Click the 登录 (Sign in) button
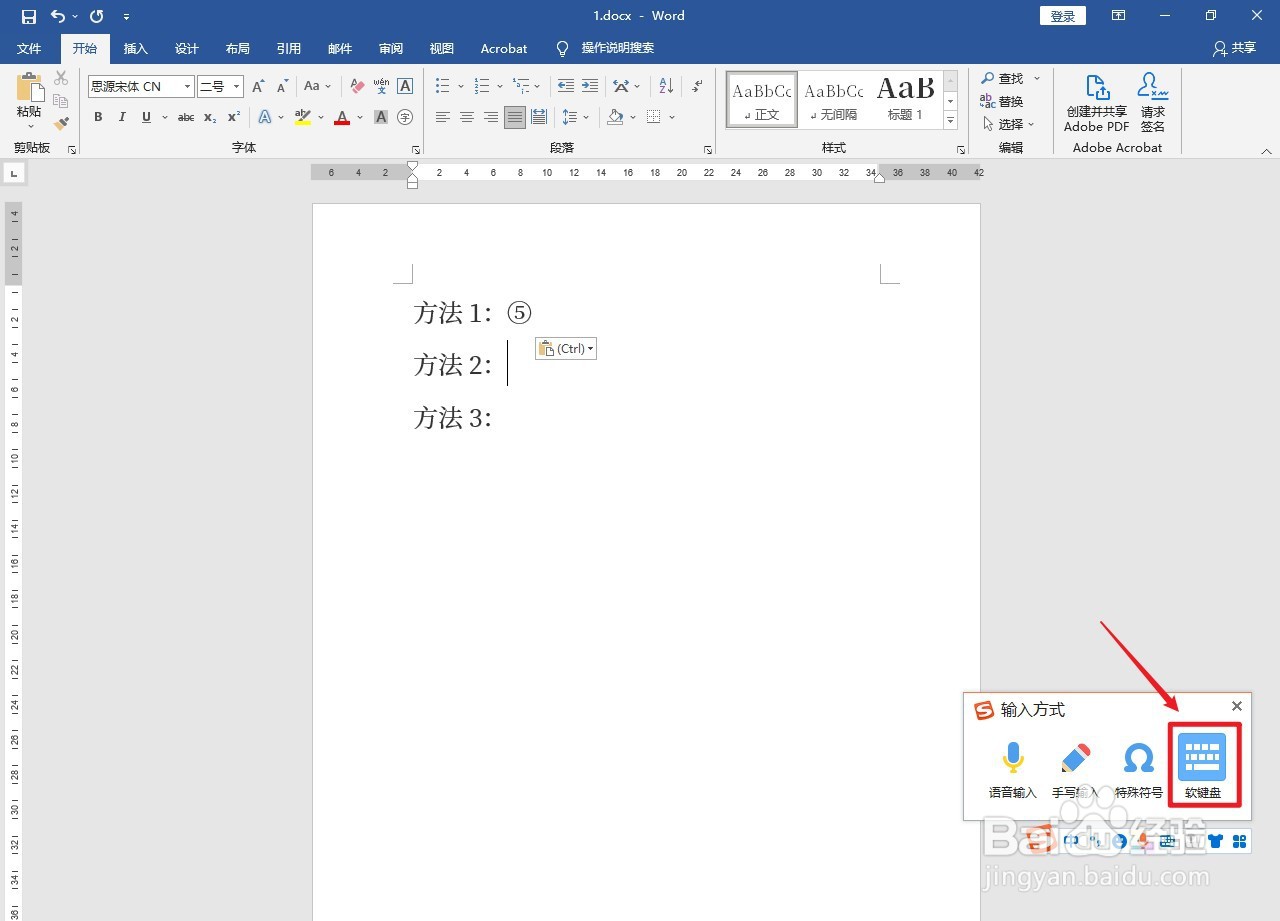 point(1063,16)
